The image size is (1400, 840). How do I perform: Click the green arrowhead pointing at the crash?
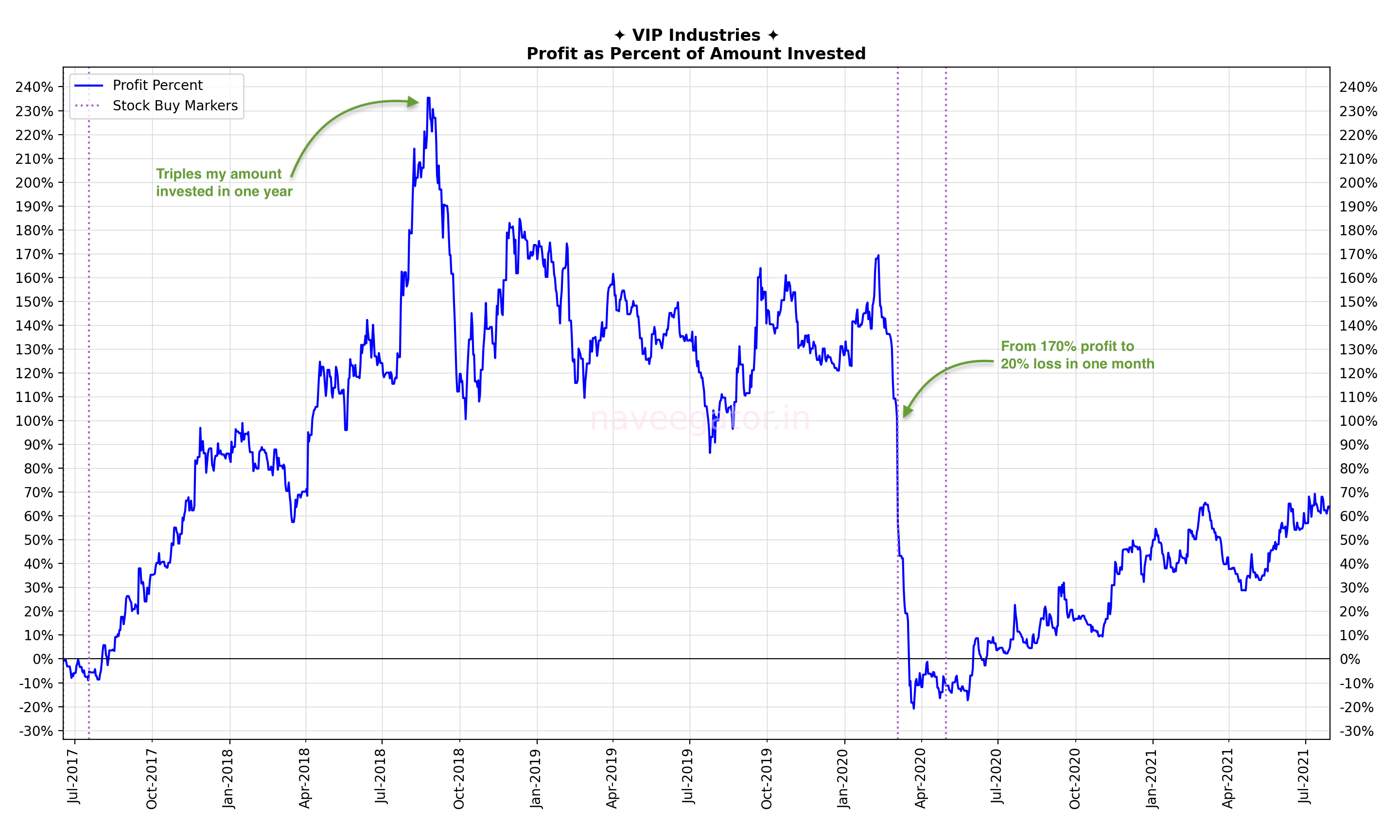click(x=907, y=412)
